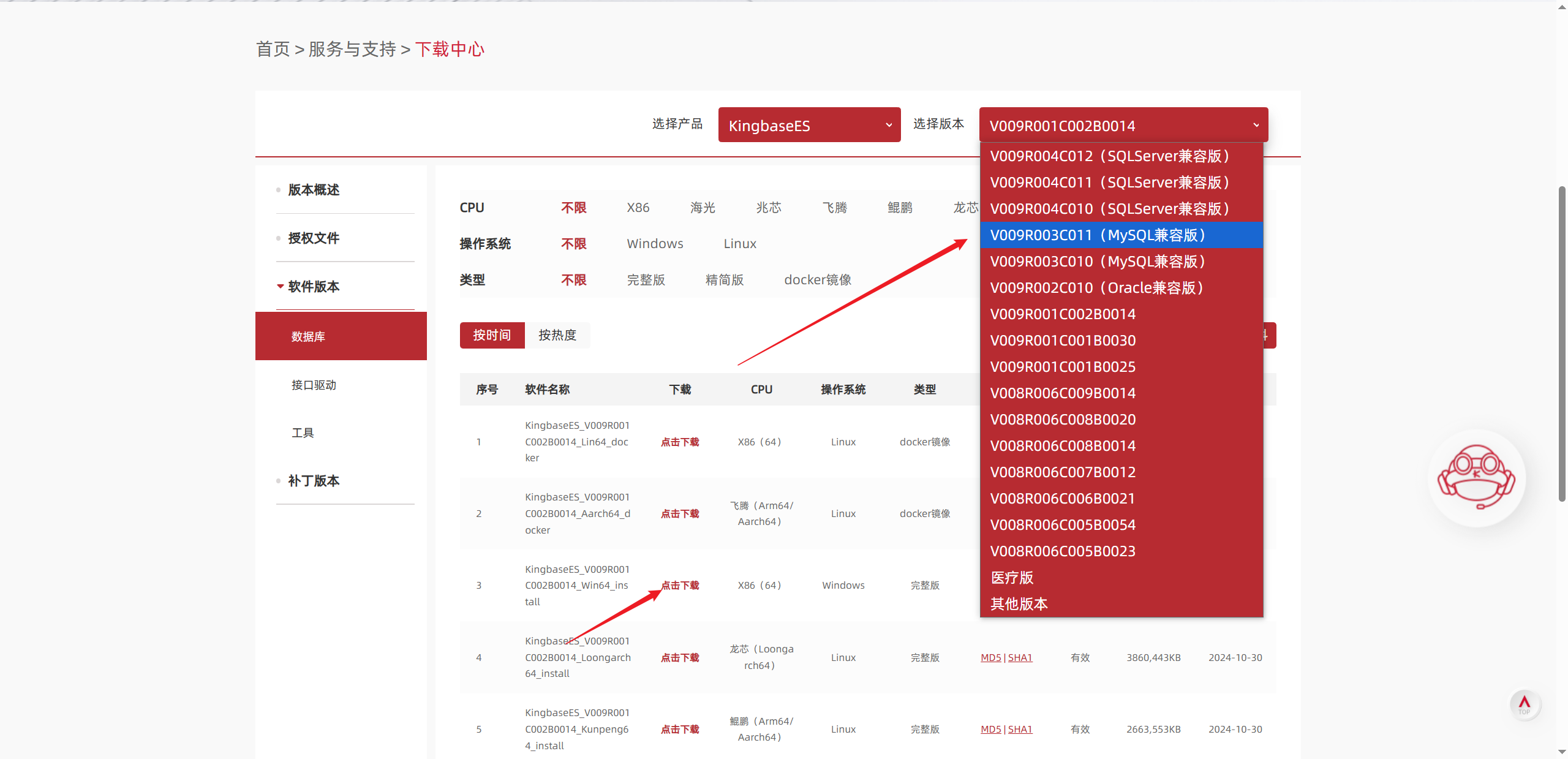Screen dimensions: 1568x759
Task: Filter CPU by 飞腾
Action: 834,208
